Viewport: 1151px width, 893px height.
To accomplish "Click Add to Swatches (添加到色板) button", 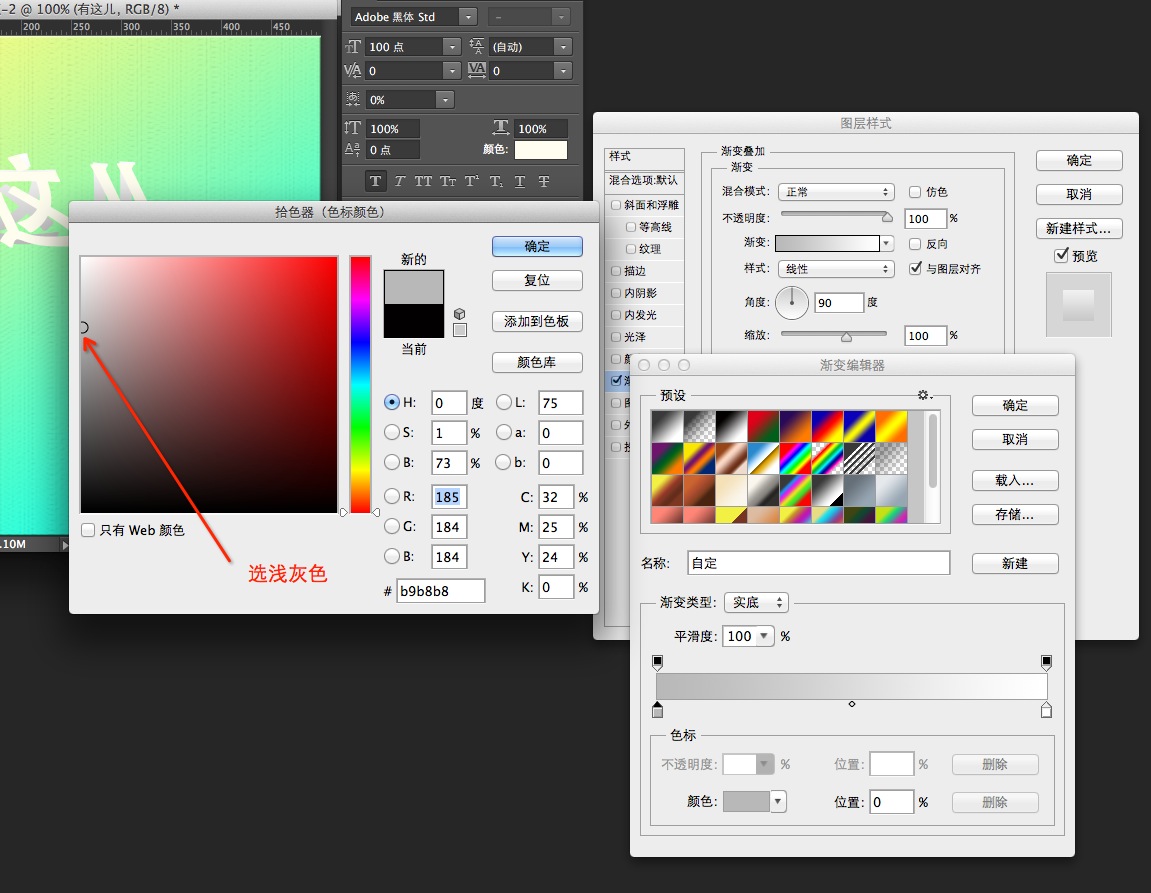I will click(x=537, y=321).
